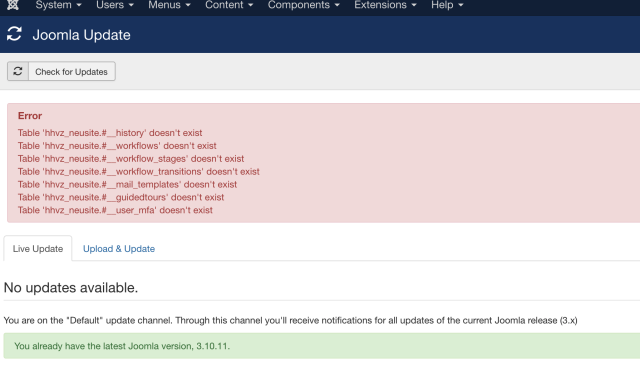Open the Menus dropdown menu
640x380 pixels.
[169, 5]
